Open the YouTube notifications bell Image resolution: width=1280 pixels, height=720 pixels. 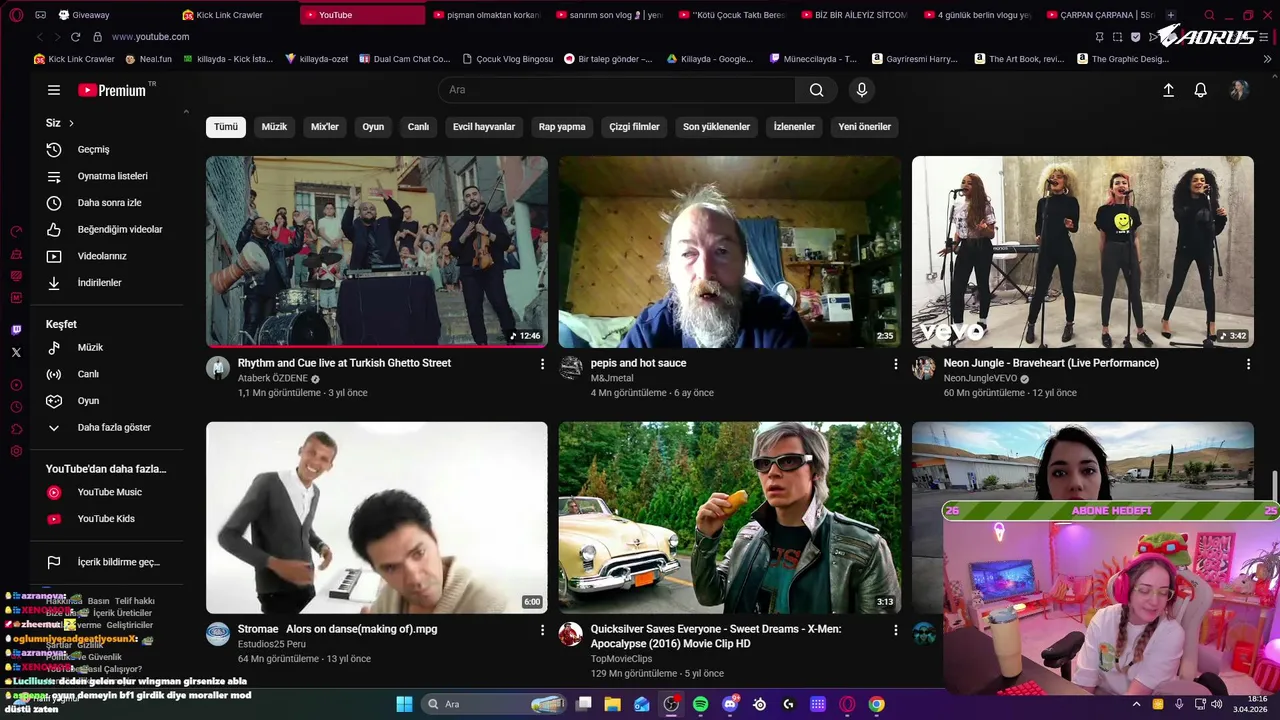point(1200,90)
